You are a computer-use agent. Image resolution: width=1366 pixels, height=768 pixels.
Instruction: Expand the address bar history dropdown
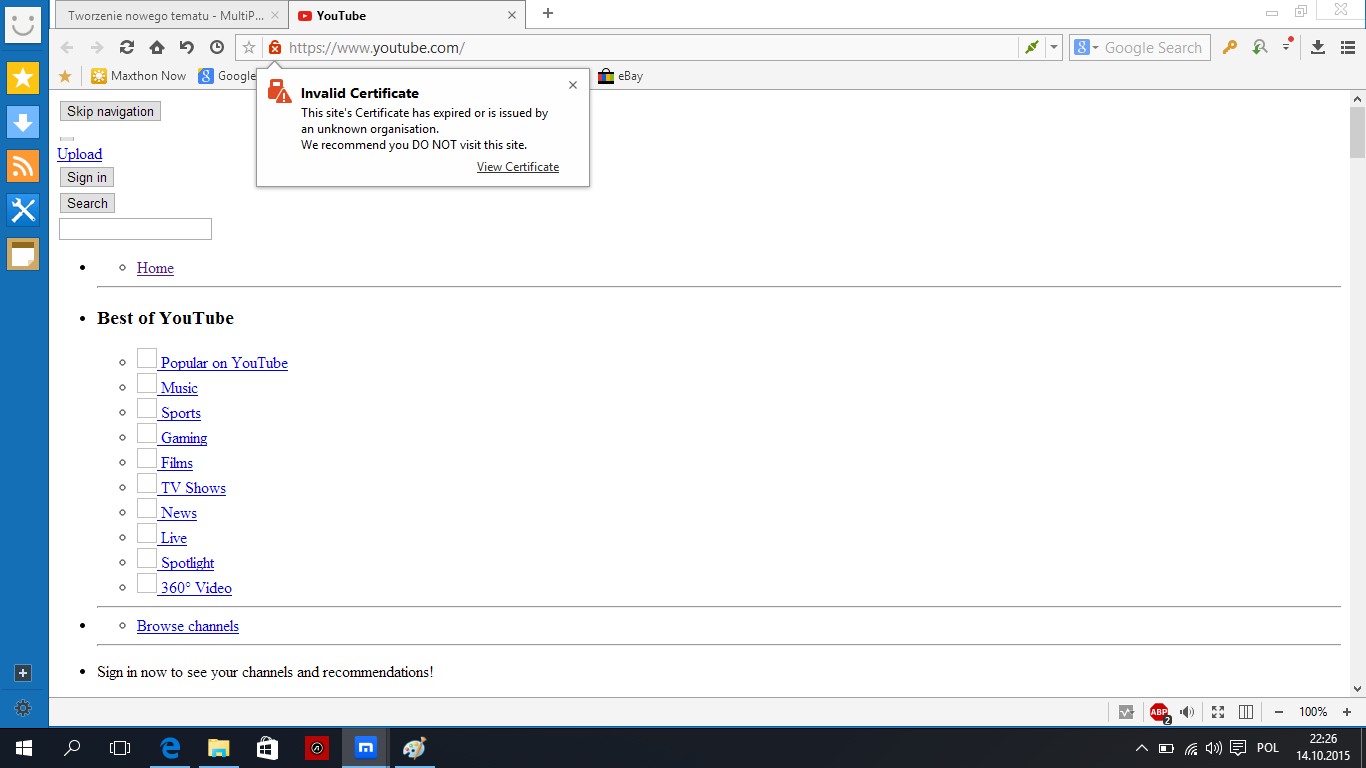[1054, 47]
